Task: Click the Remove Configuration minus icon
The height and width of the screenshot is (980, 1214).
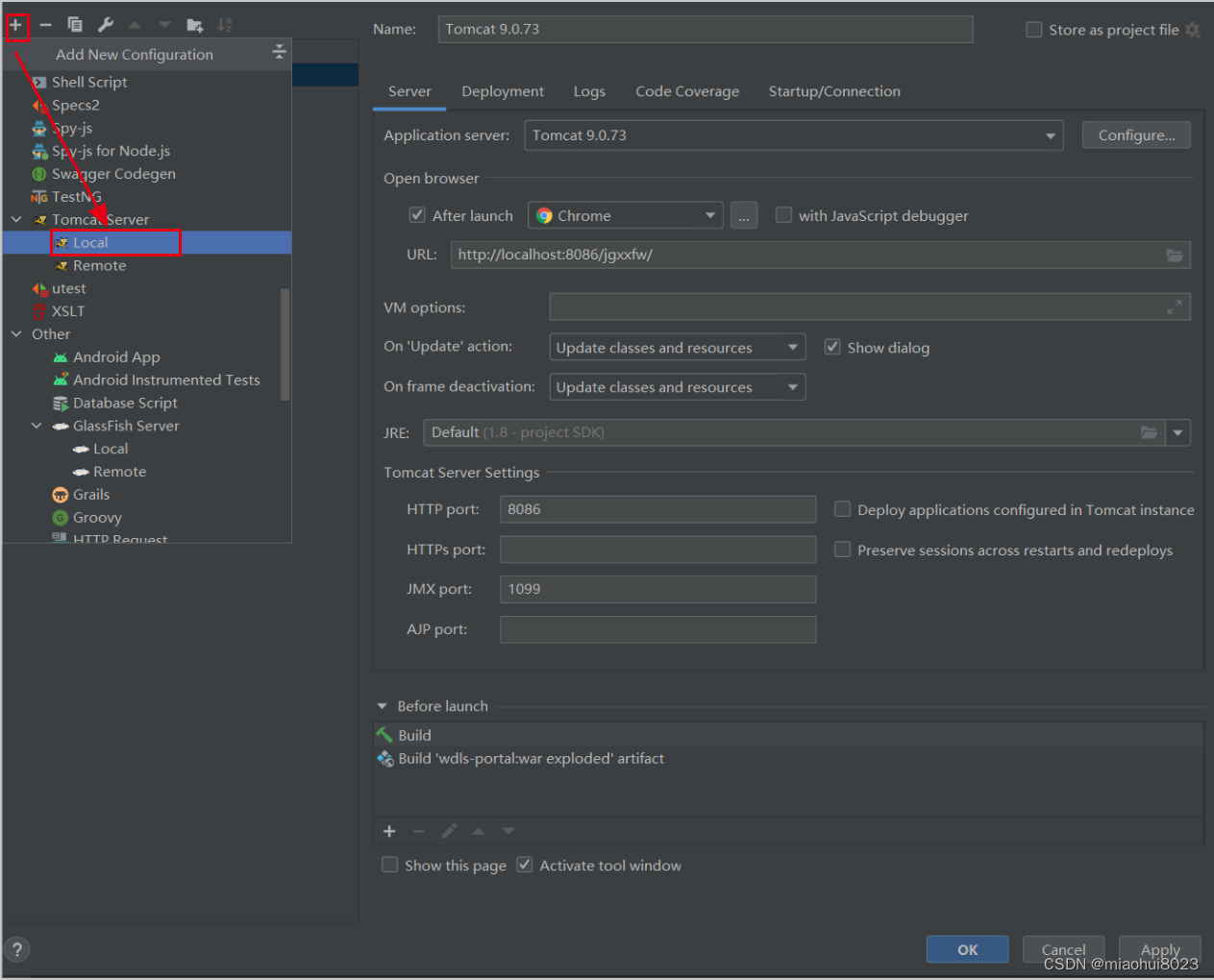Action: (45, 25)
